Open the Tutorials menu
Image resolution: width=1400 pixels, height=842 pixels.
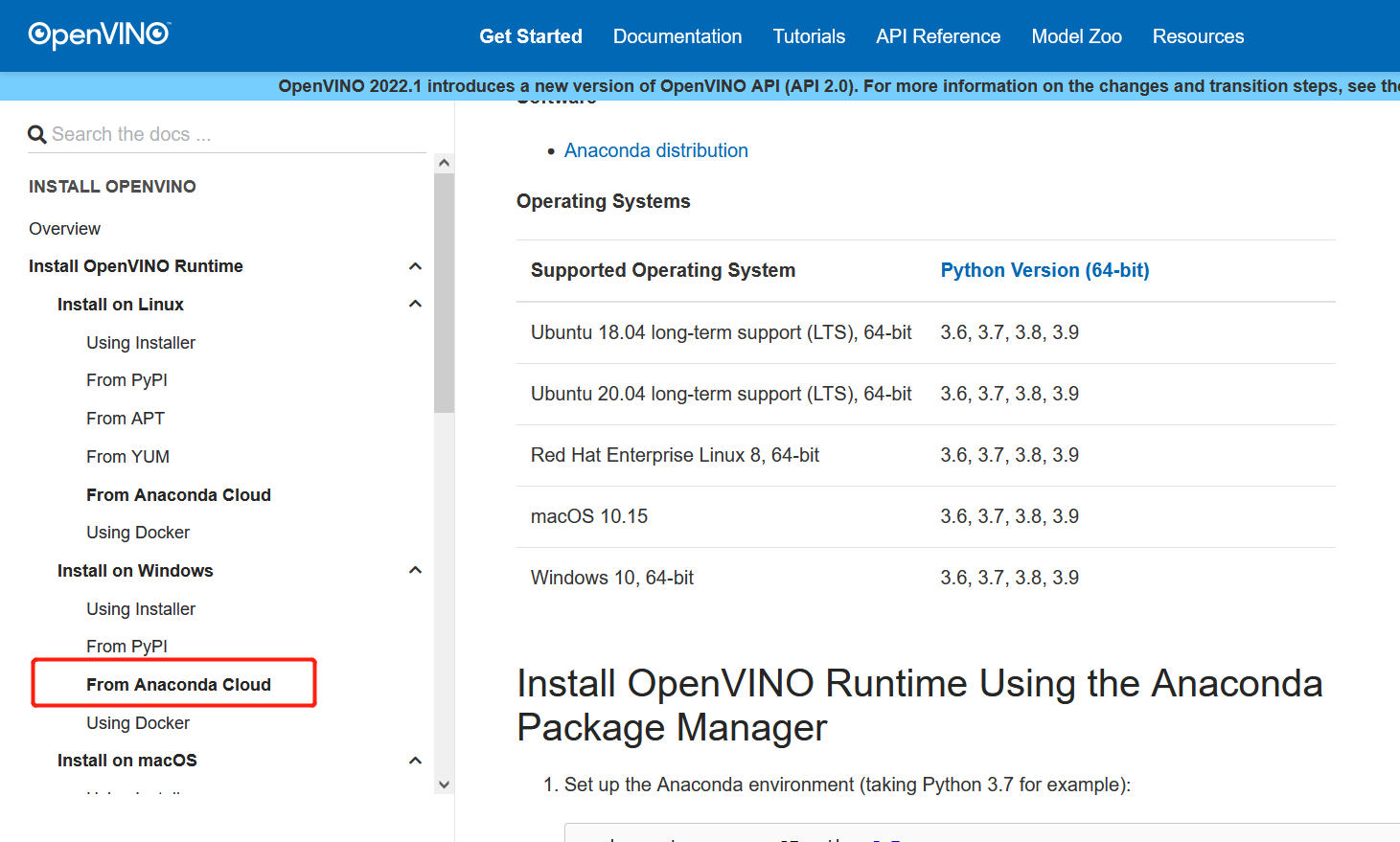[808, 36]
